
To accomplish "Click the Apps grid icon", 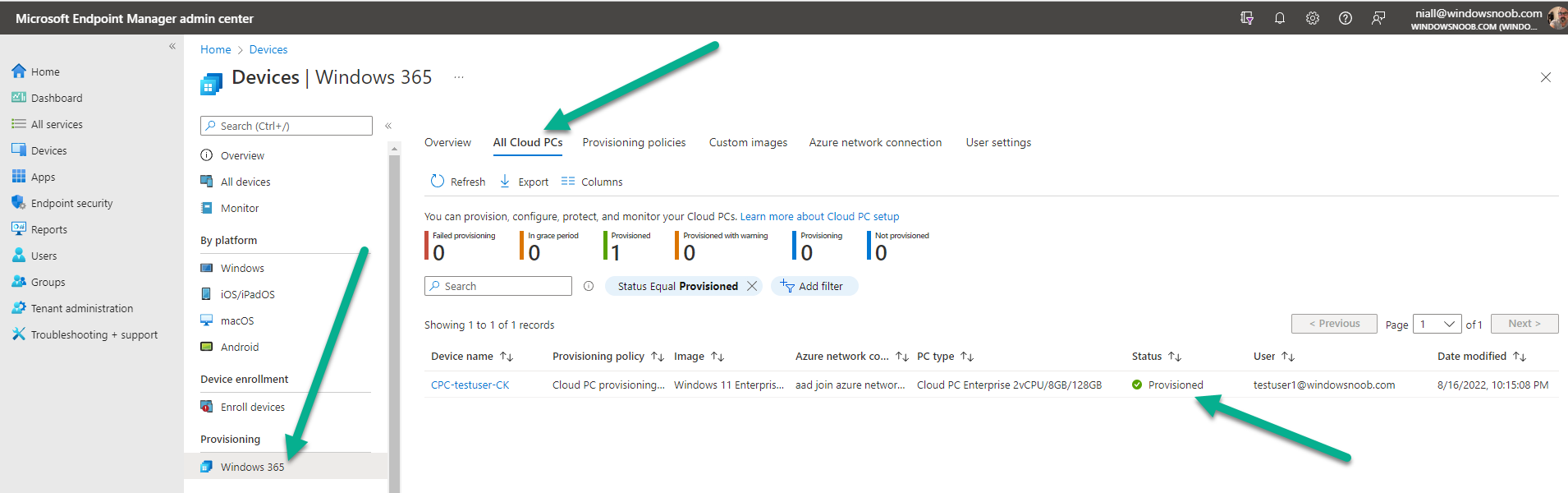I will tap(19, 177).
